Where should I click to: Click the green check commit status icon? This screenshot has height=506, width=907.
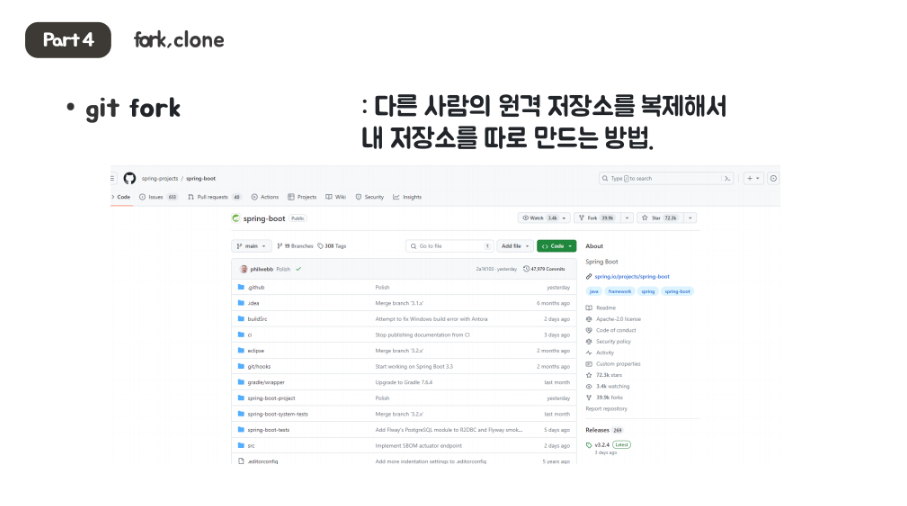(x=298, y=269)
